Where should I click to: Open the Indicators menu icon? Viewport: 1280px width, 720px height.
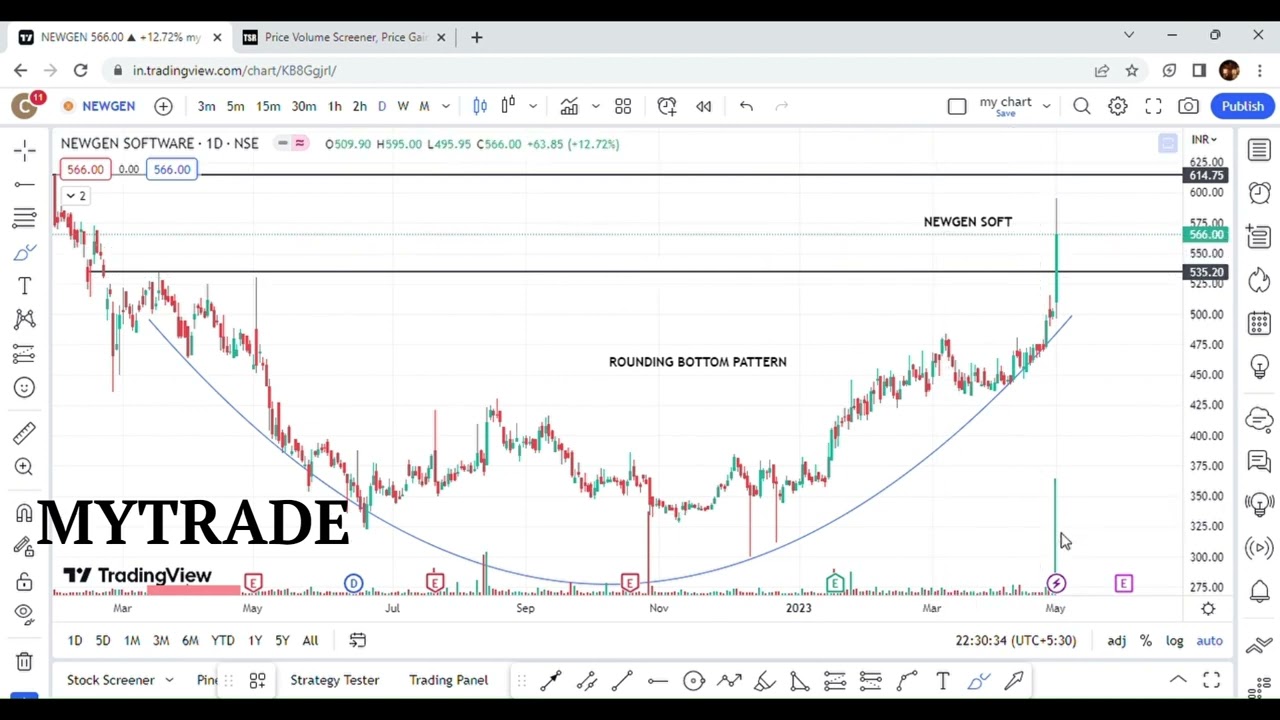coord(569,106)
